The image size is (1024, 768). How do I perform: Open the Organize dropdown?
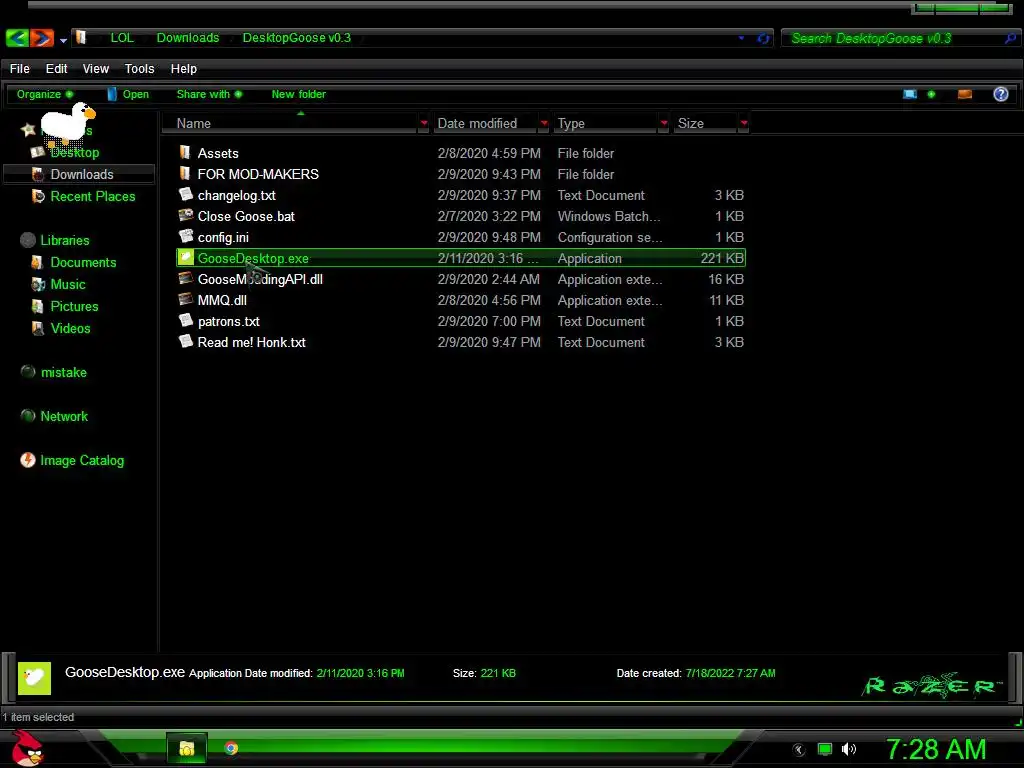pos(44,94)
